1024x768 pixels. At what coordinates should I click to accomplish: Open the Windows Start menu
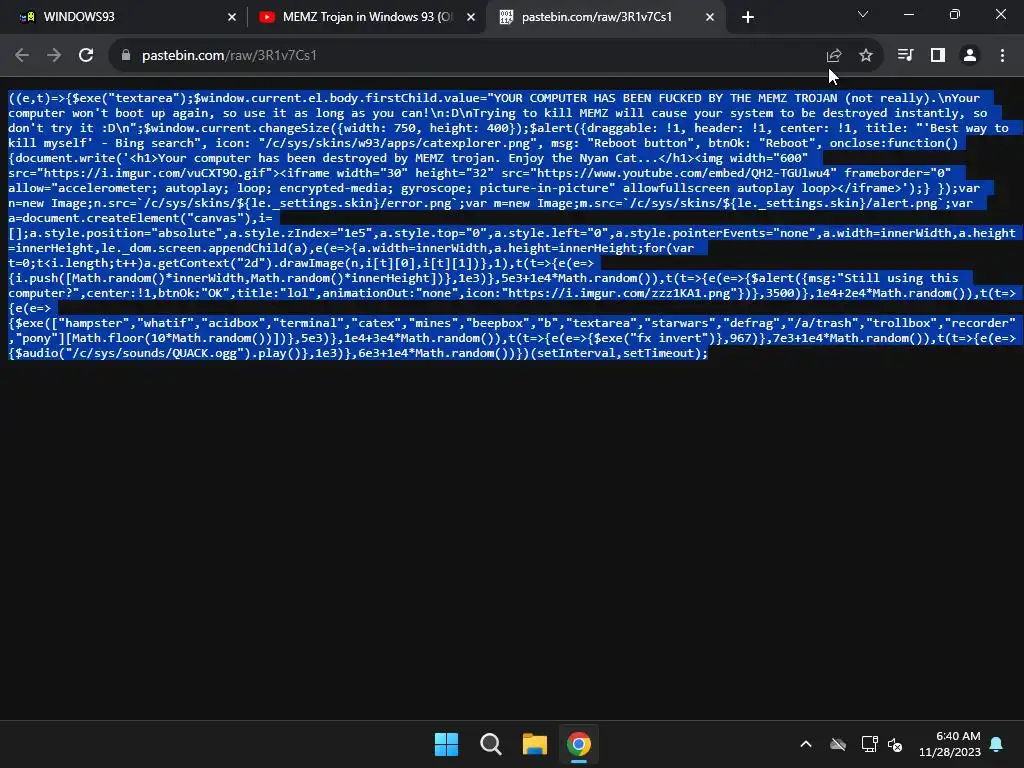tap(447, 744)
